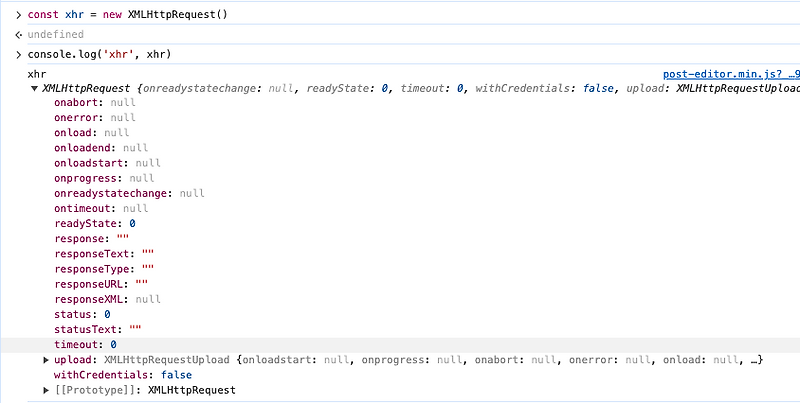
Task: Click the console.log('xhr', xhr) command line
Action: (x=99, y=55)
